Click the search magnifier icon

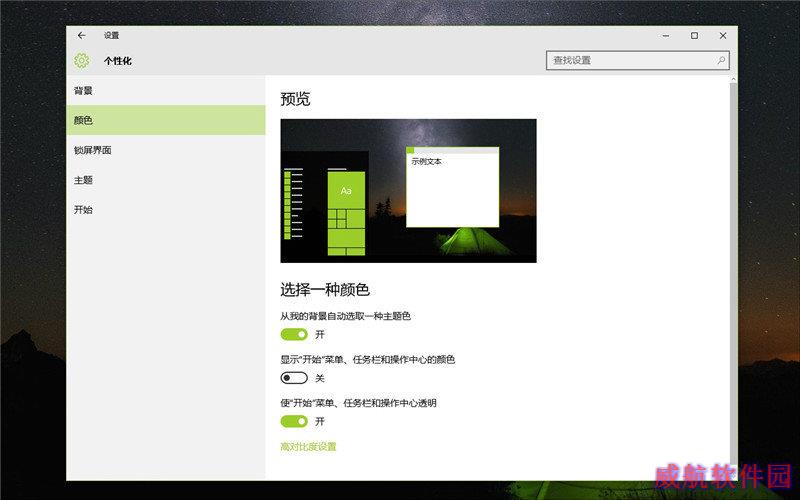click(721, 60)
